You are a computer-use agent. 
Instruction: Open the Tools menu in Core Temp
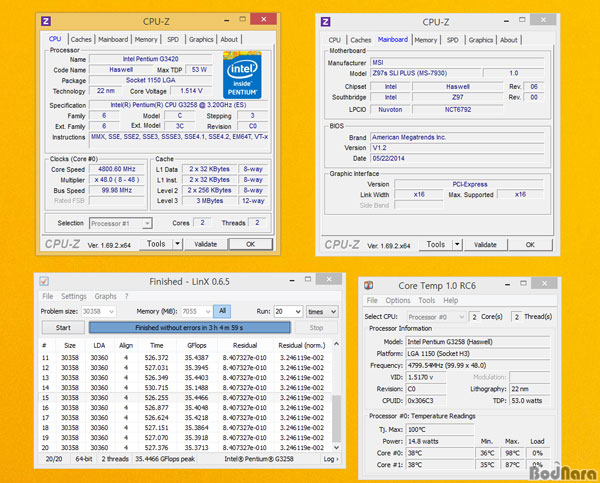point(427,300)
